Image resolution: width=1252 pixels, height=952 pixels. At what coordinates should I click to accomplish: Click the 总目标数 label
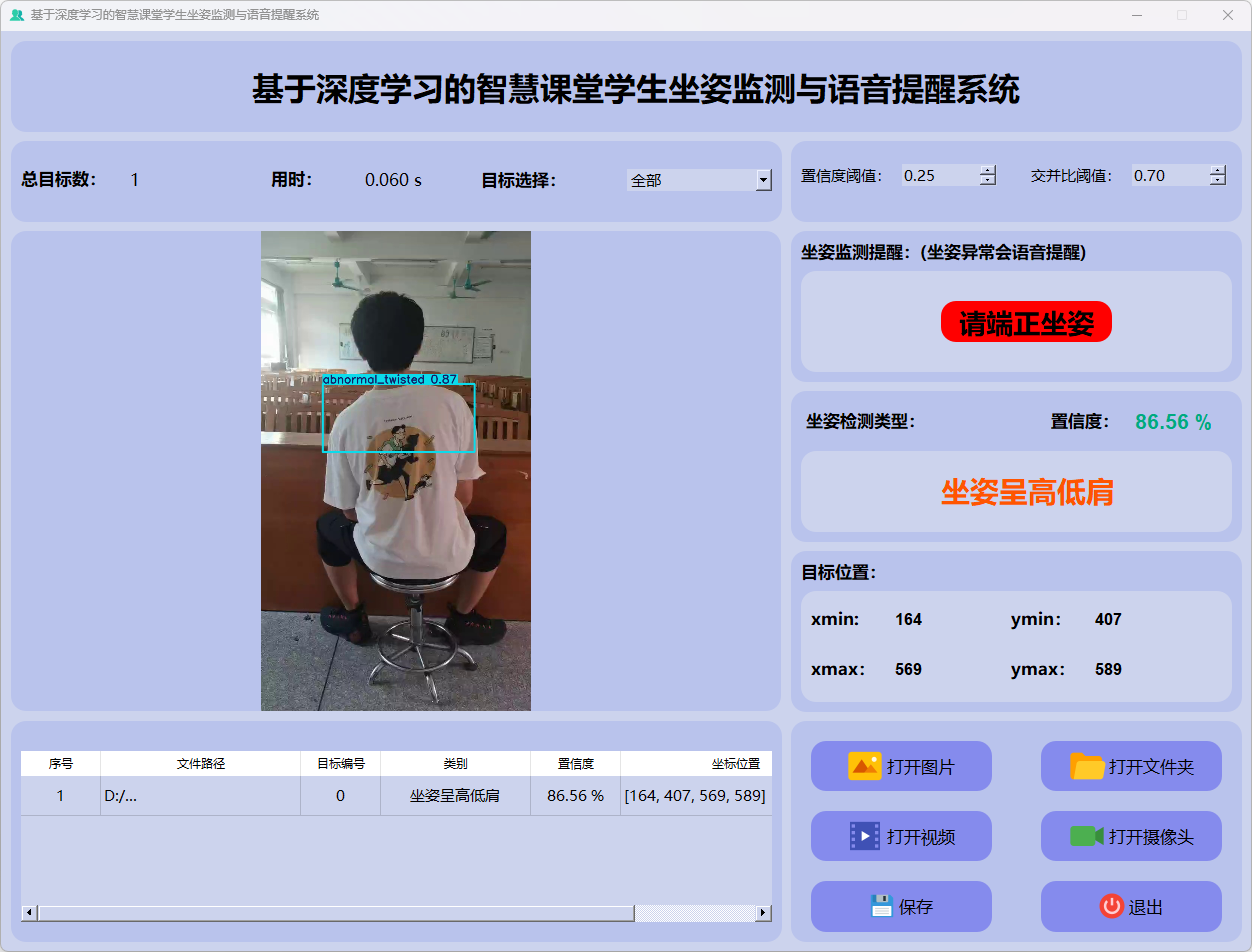[x=59, y=180]
